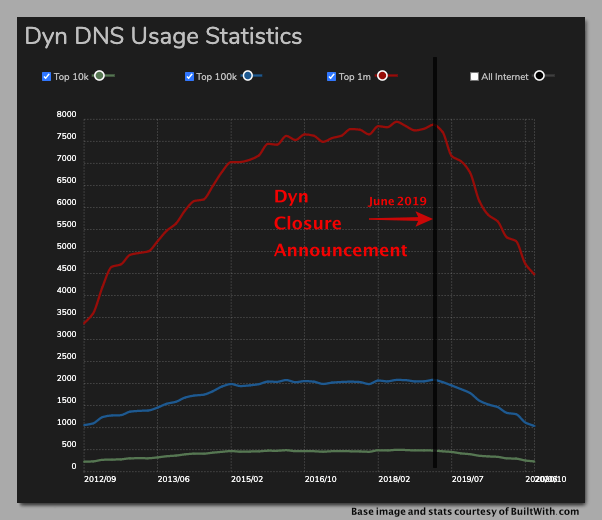Click the 5500 y-axis label
Image resolution: width=602 pixels, height=520 pixels.
66,224
